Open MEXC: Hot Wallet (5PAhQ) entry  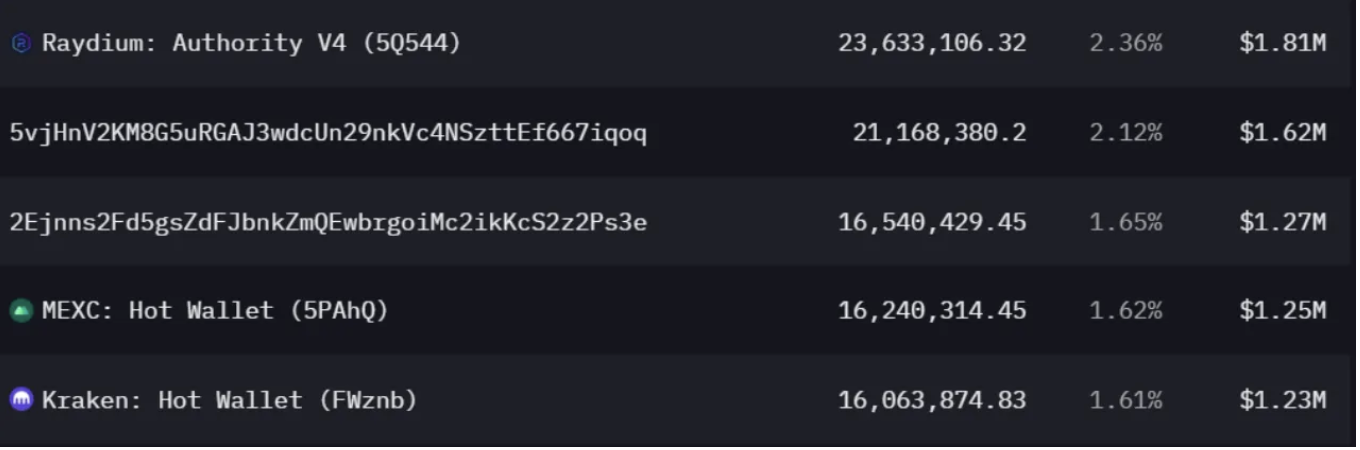pos(215,311)
